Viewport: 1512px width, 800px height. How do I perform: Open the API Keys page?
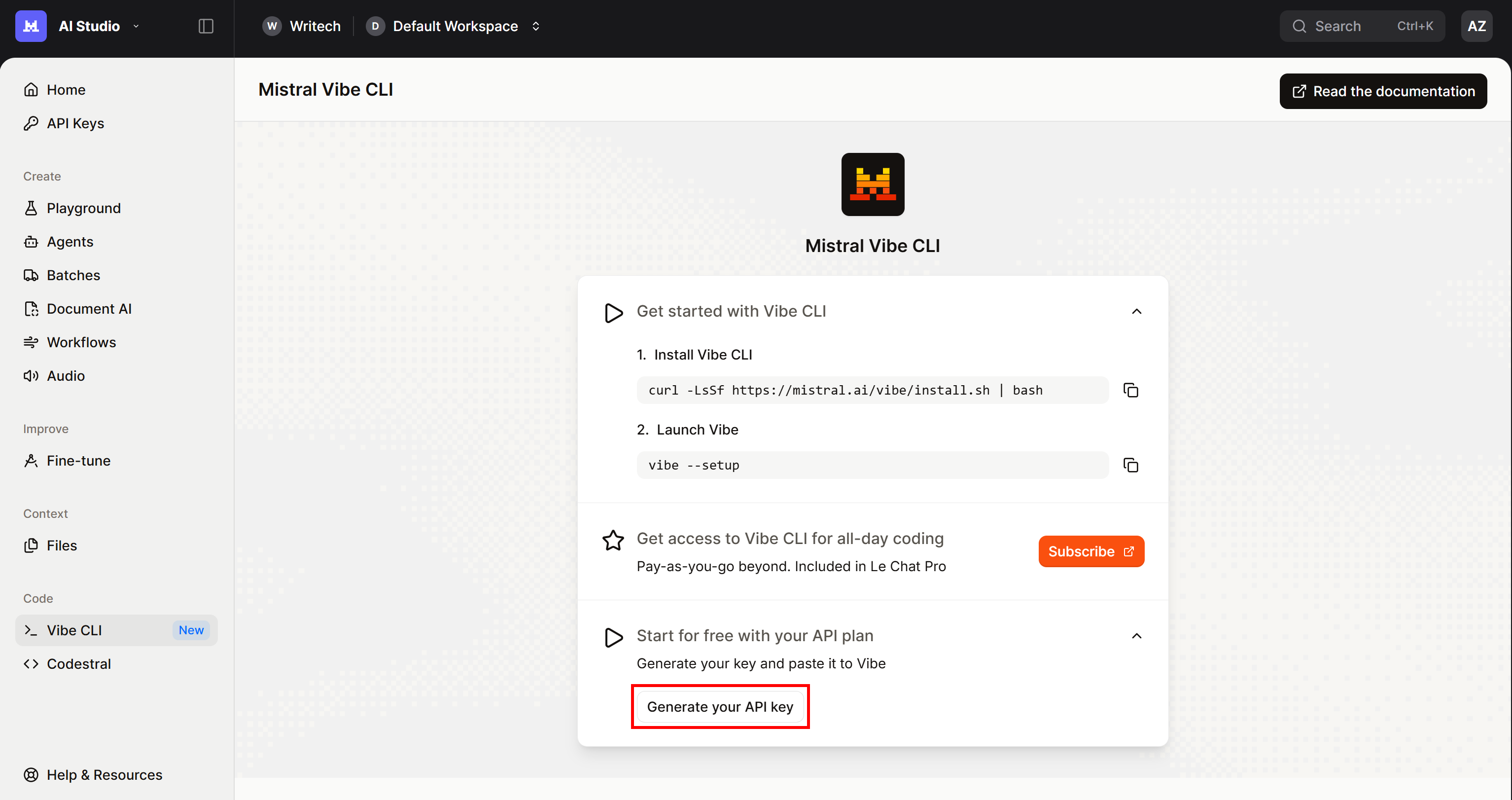74,123
